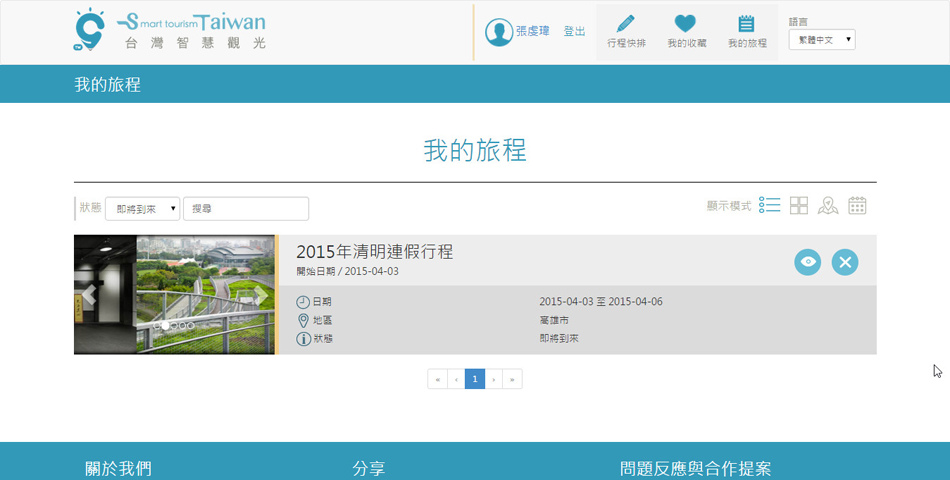This screenshot has width=950, height=480.
Task: Click the trip photo thumbnail
Action: [x=174, y=295]
